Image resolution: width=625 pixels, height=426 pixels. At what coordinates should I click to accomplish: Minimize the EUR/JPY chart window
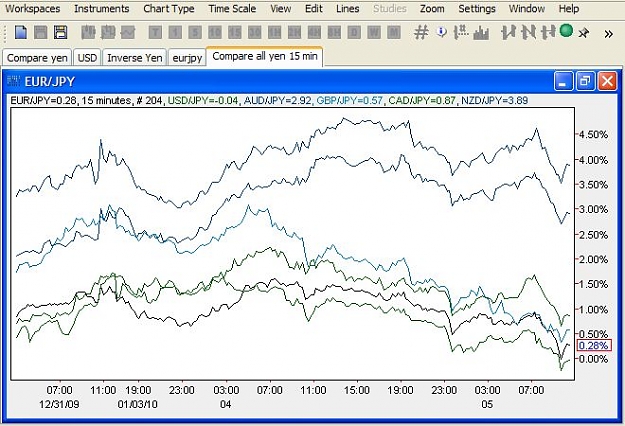[563, 81]
